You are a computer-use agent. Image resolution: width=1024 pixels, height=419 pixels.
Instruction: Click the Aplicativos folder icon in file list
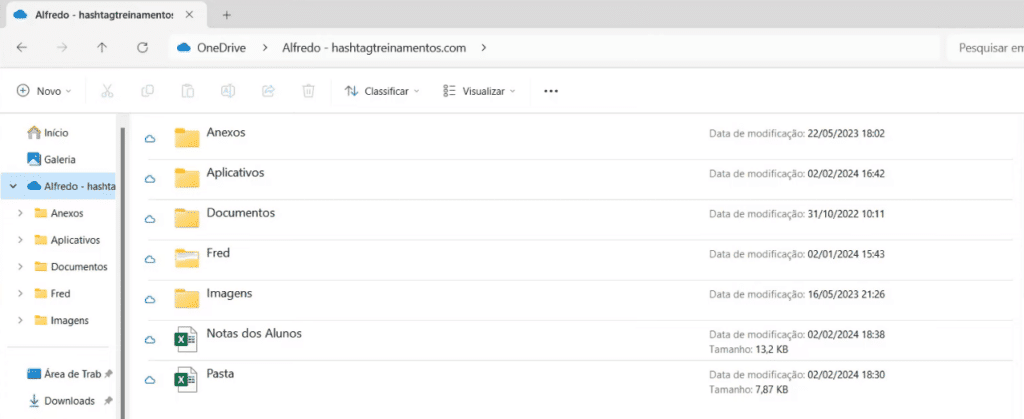pyautogui.click(x=187, y=178)
